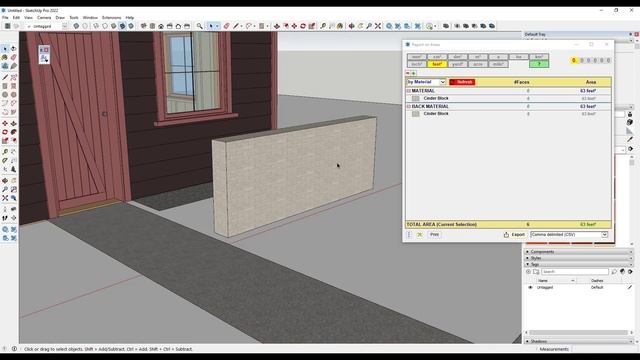Click the Zoom Extents icon in top toolbar
Image resolution: width=640 pixels, height=360 pixels.
point(378,26)
